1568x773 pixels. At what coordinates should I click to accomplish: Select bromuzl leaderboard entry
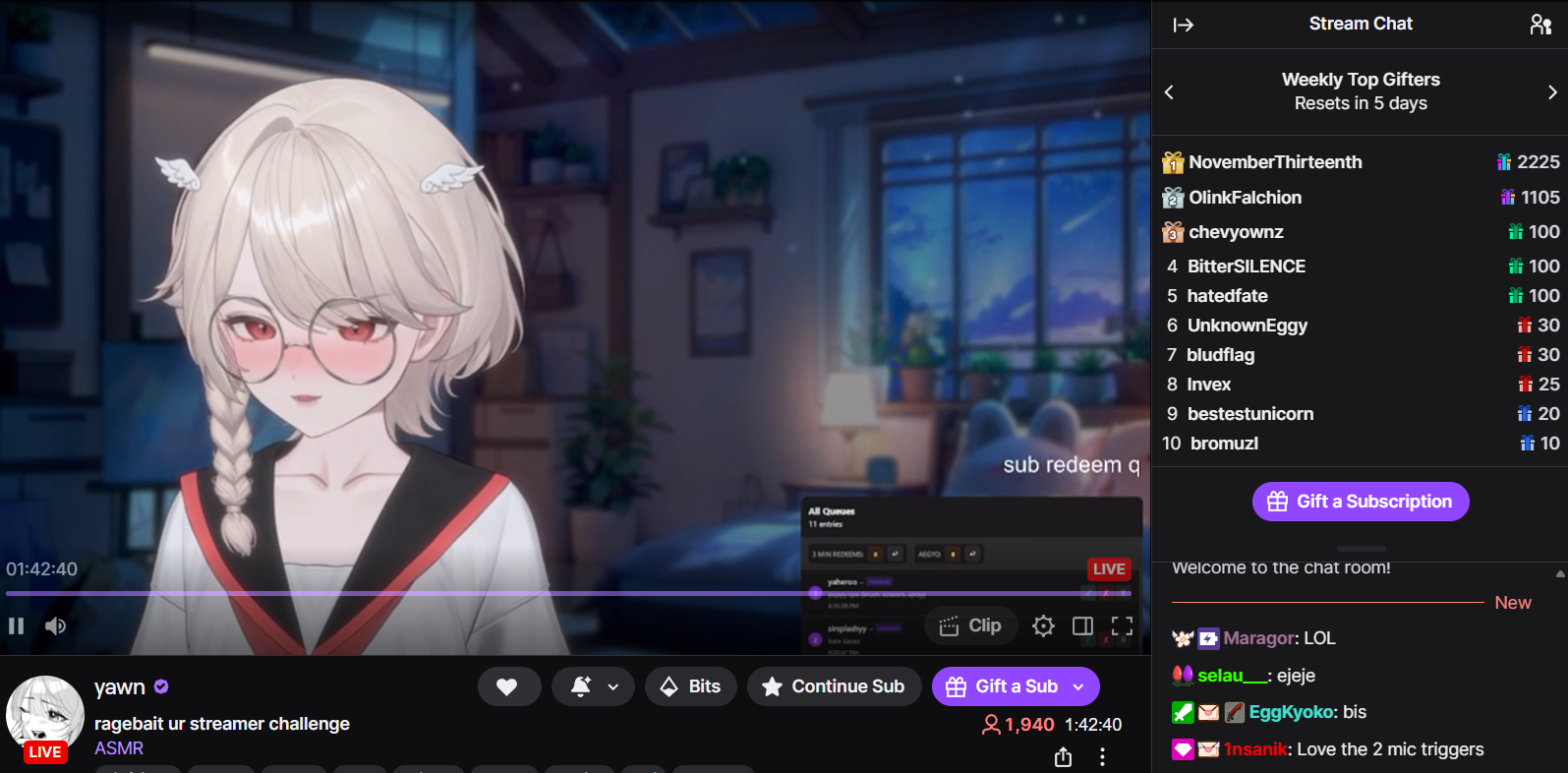pos(1224,444)
